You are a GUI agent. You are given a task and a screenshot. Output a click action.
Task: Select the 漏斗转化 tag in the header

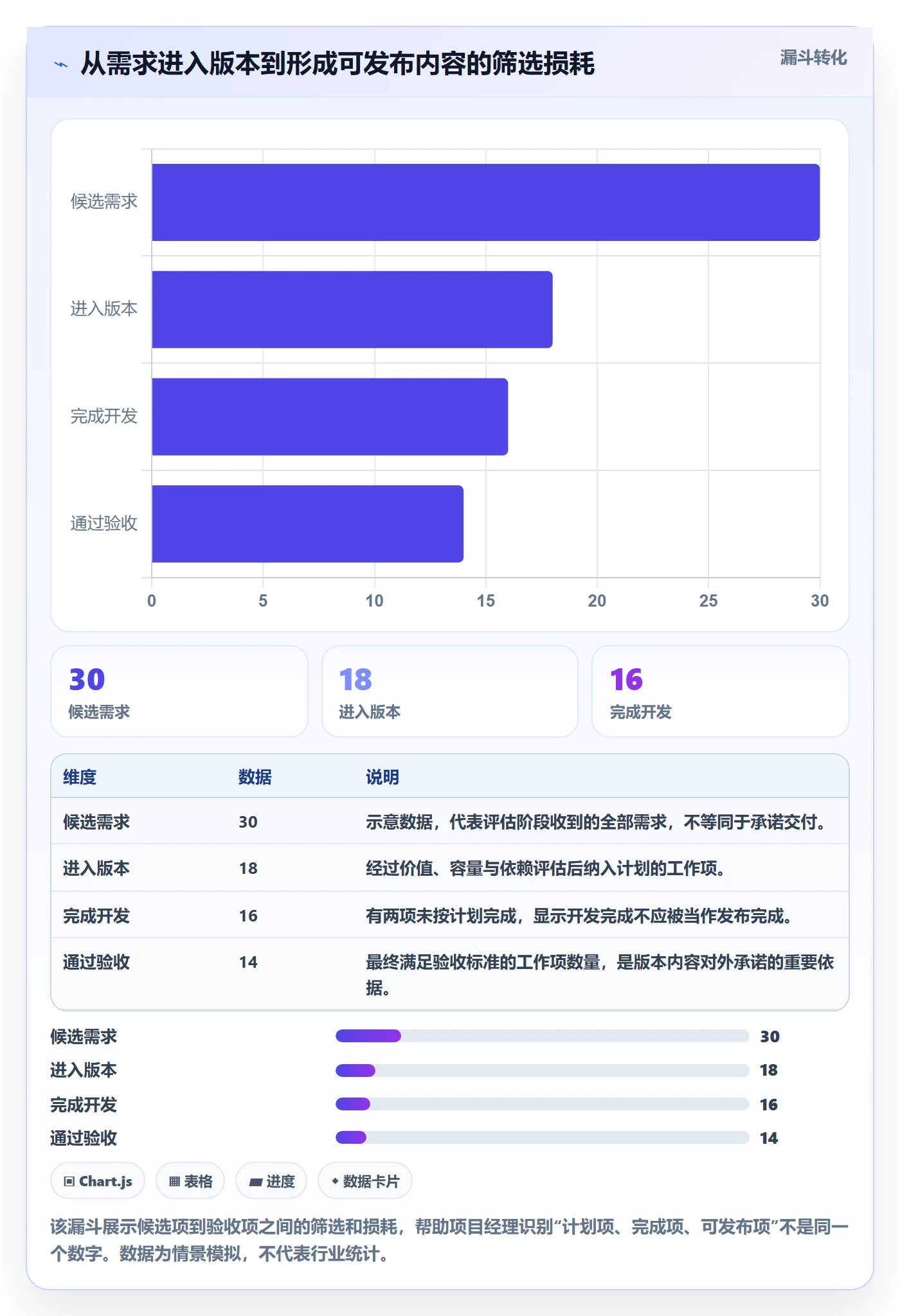tap(813, 58)
